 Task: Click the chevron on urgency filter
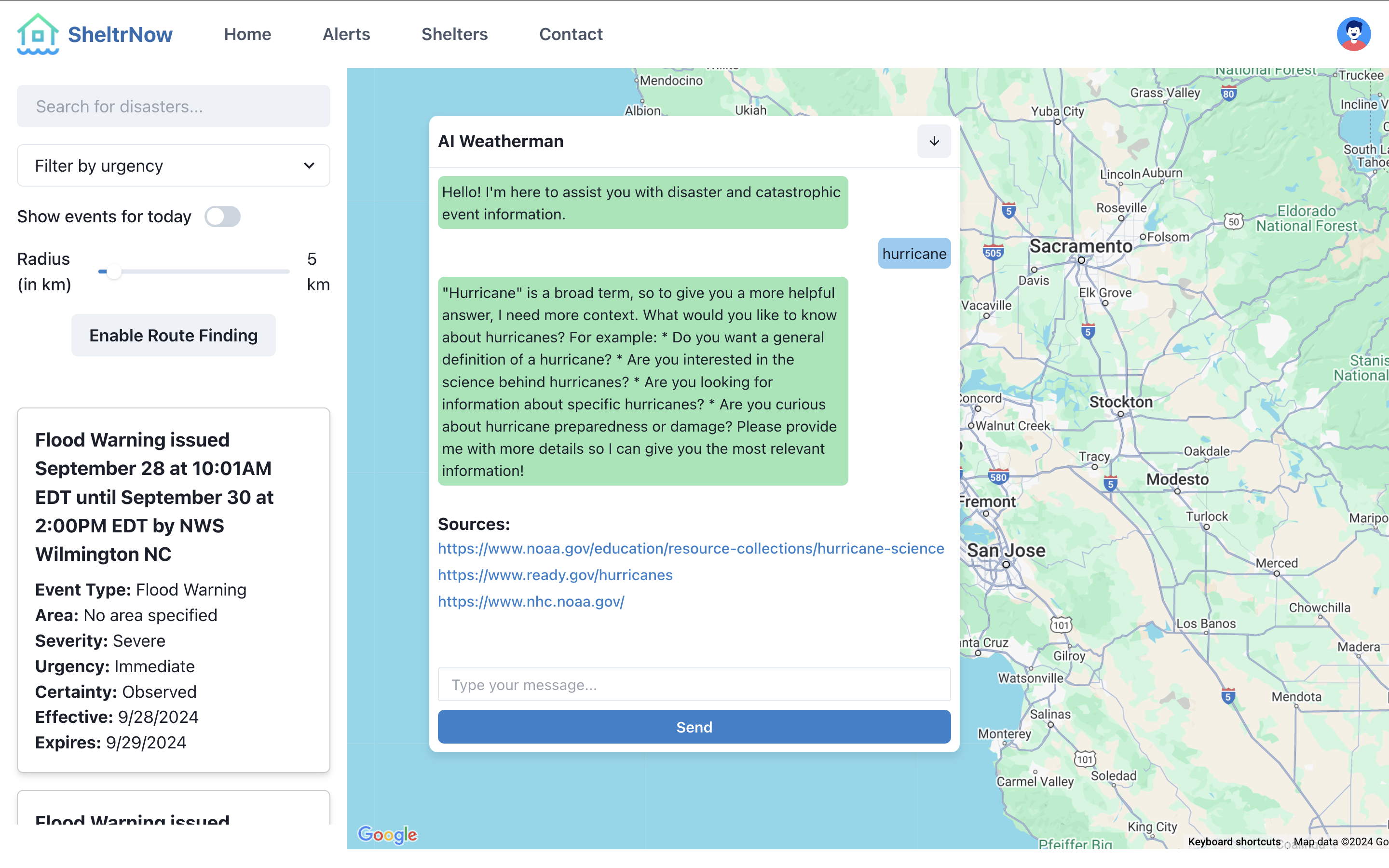coord(309,166)
